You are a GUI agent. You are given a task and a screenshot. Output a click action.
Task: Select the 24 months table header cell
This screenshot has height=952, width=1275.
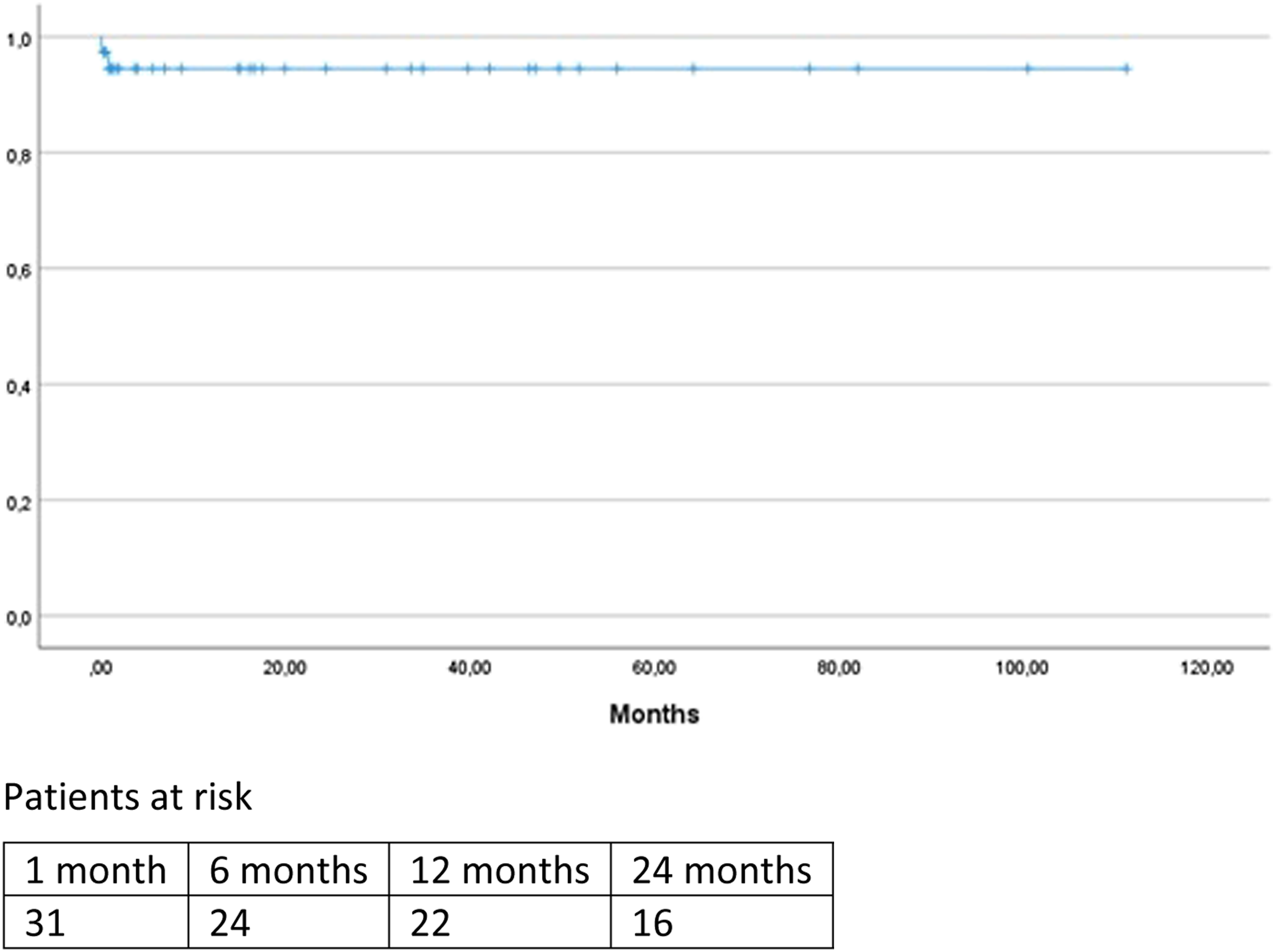tap(722, 869)
